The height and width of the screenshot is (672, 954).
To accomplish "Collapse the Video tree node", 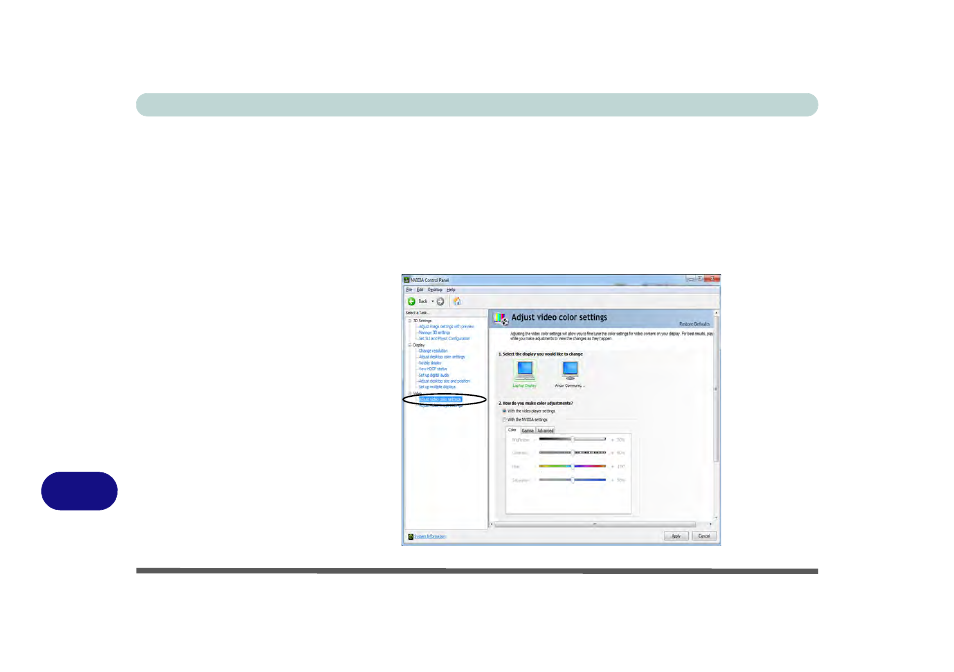I will (409, 393).
